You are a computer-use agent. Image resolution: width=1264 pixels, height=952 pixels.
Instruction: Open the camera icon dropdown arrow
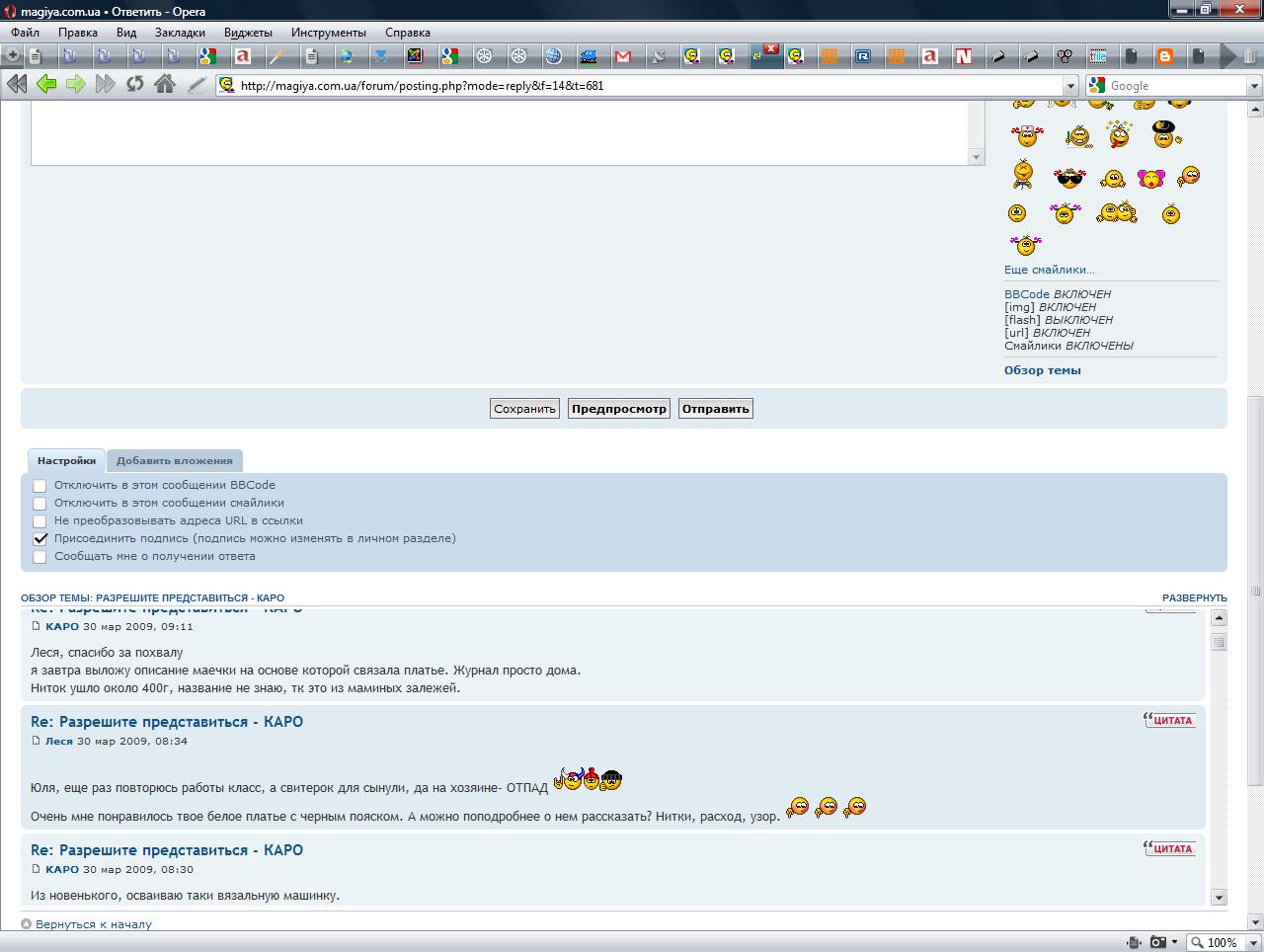pyautogui.click(x=1174, y=942)
